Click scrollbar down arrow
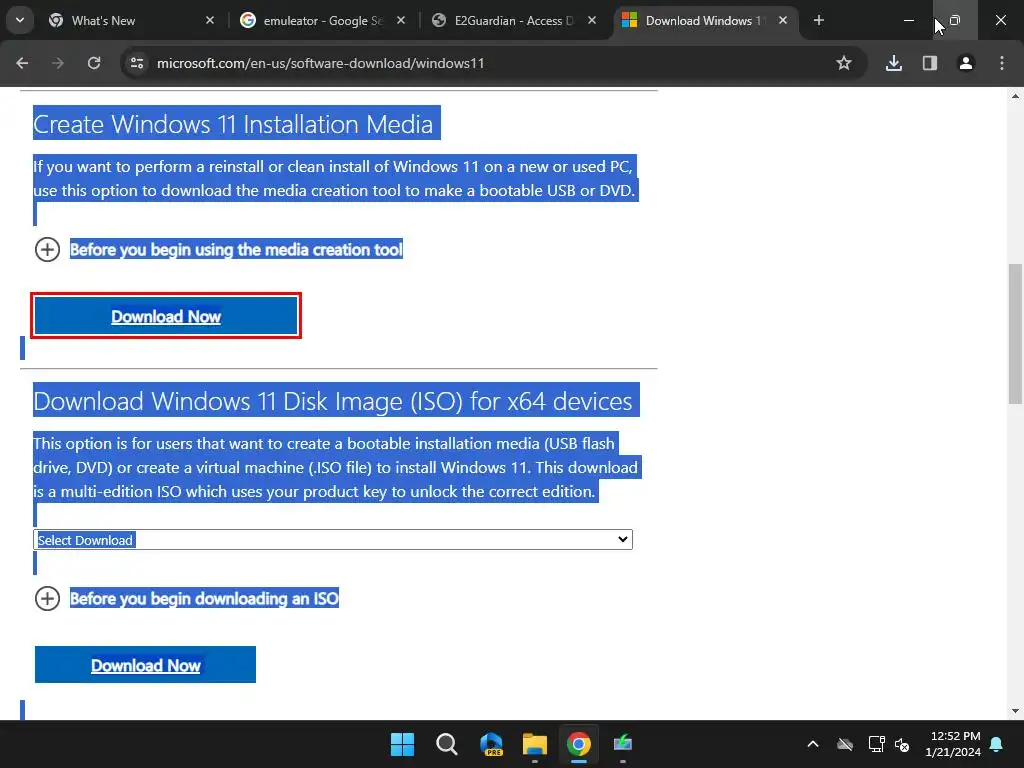1024x768 pixels. coord(1015,711)
